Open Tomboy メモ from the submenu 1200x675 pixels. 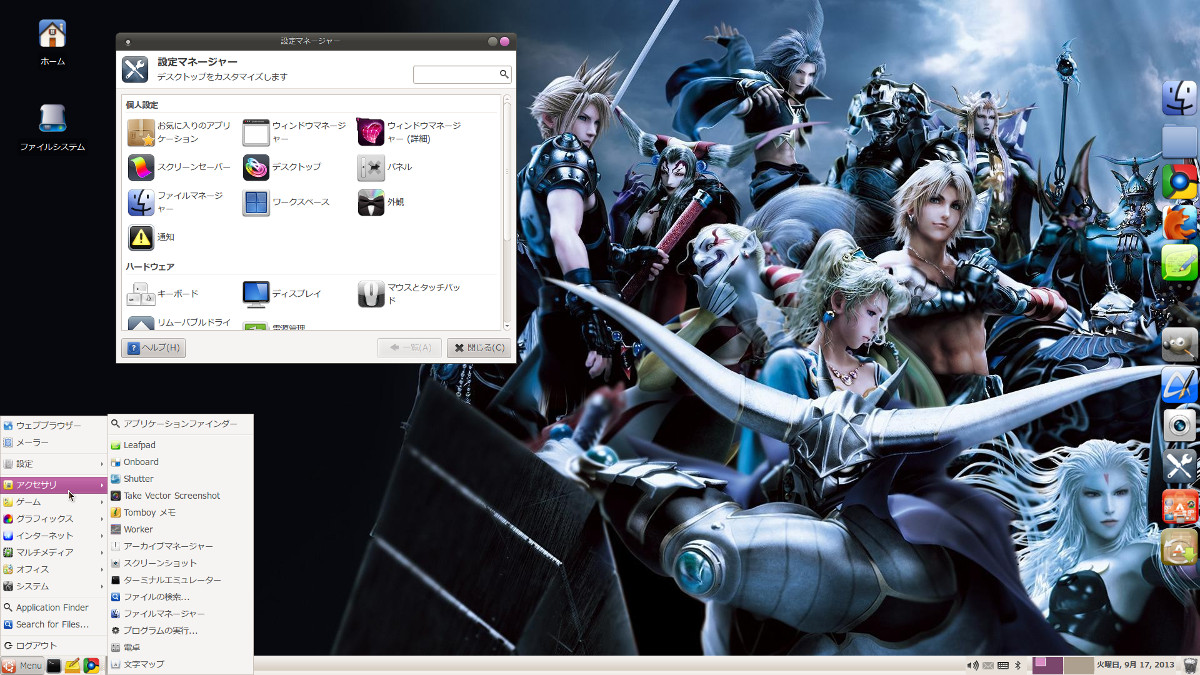(x=180, y=513)
